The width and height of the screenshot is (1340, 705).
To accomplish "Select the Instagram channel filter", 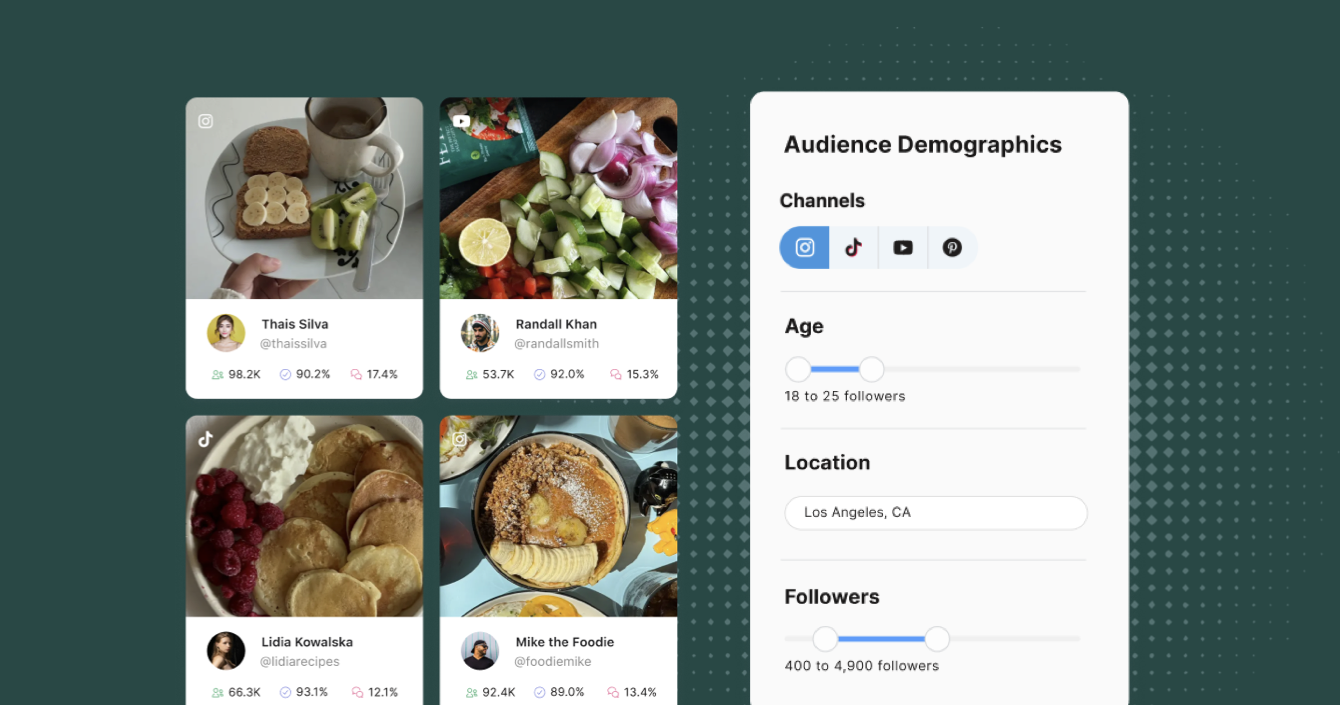I will pos(804,247).
